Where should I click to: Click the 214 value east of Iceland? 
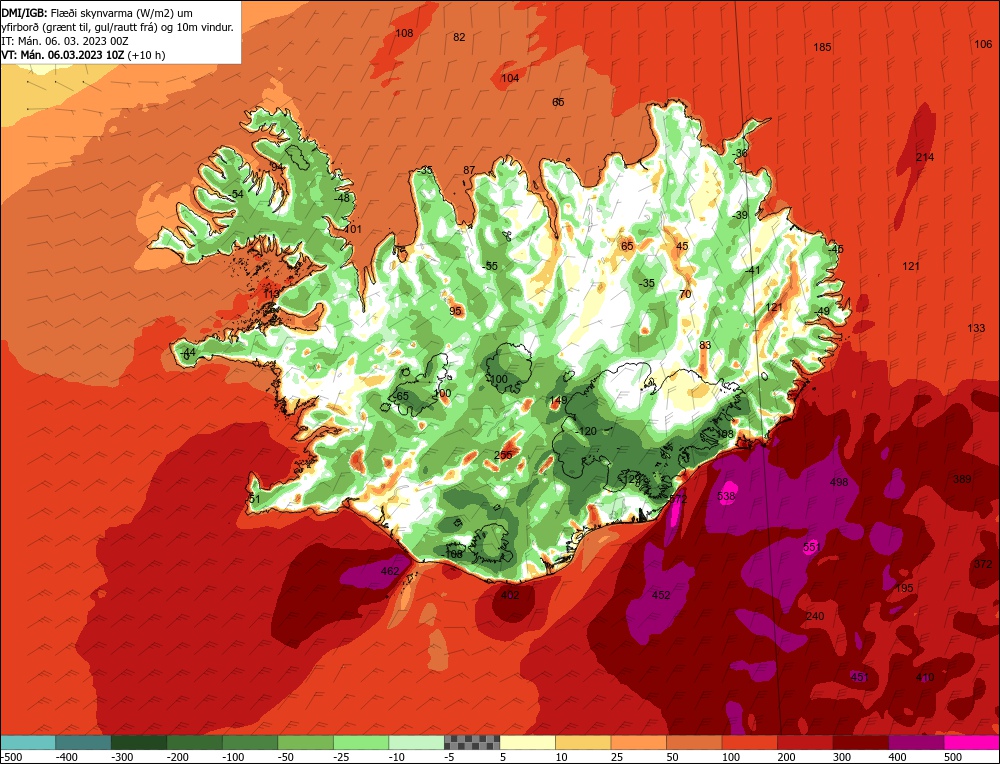(925, 157)
